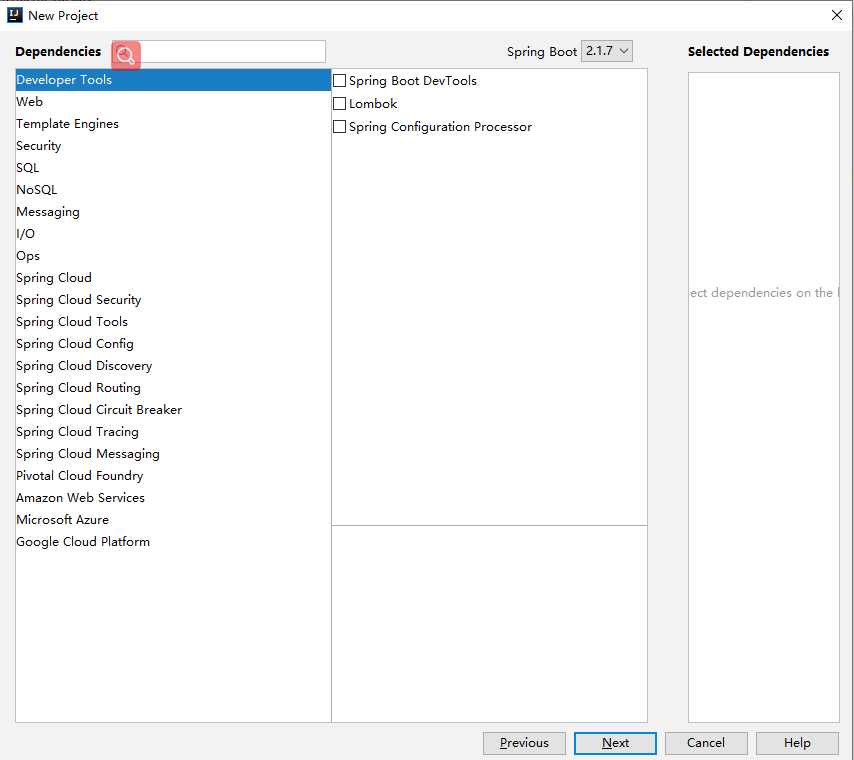854x760 pixels.
Task: Click the Previous button
Action: [524, 743]
